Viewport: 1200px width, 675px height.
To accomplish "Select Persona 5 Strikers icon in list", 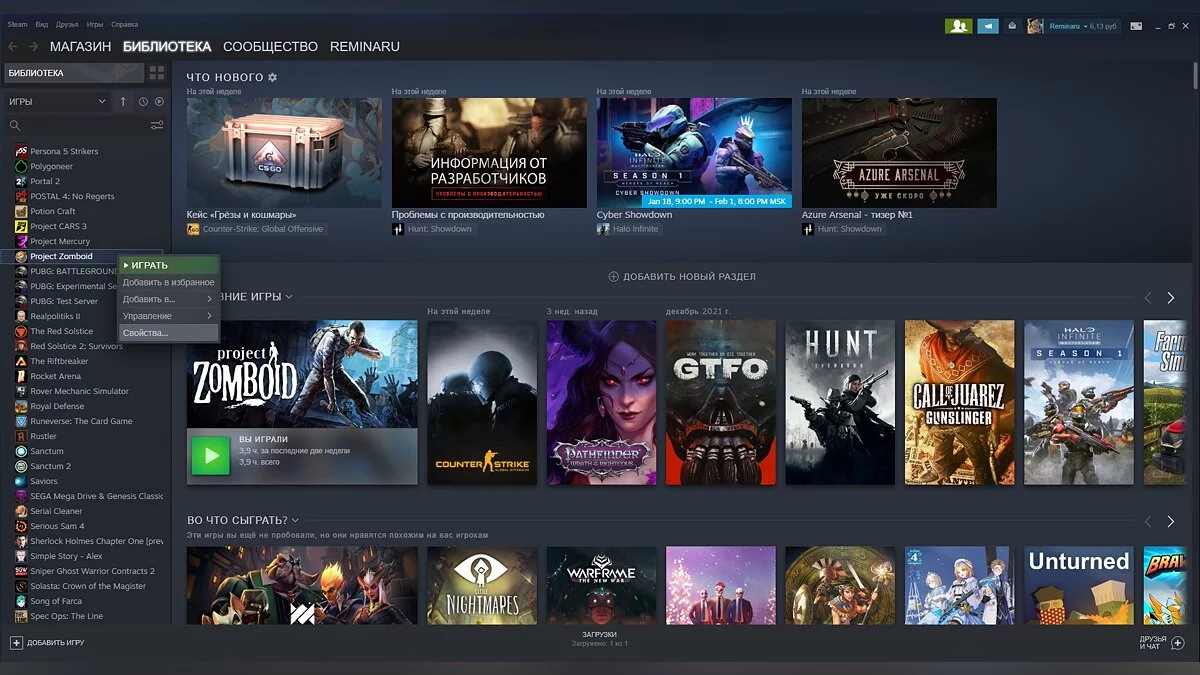I will (21, 151).
